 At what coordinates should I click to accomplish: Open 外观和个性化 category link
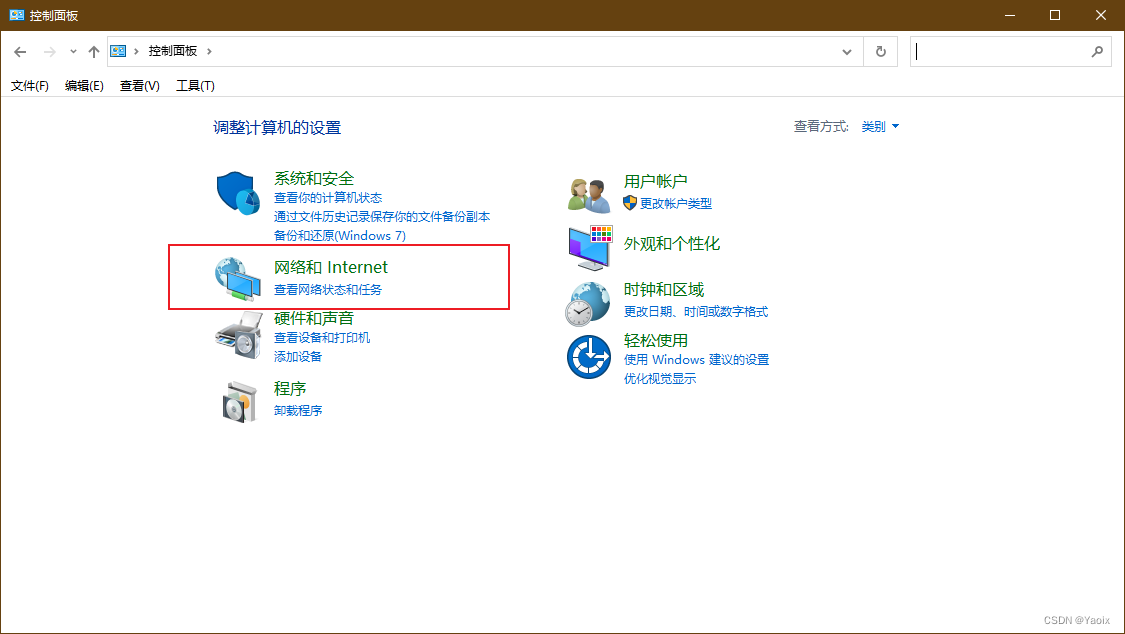pos(672,244)
